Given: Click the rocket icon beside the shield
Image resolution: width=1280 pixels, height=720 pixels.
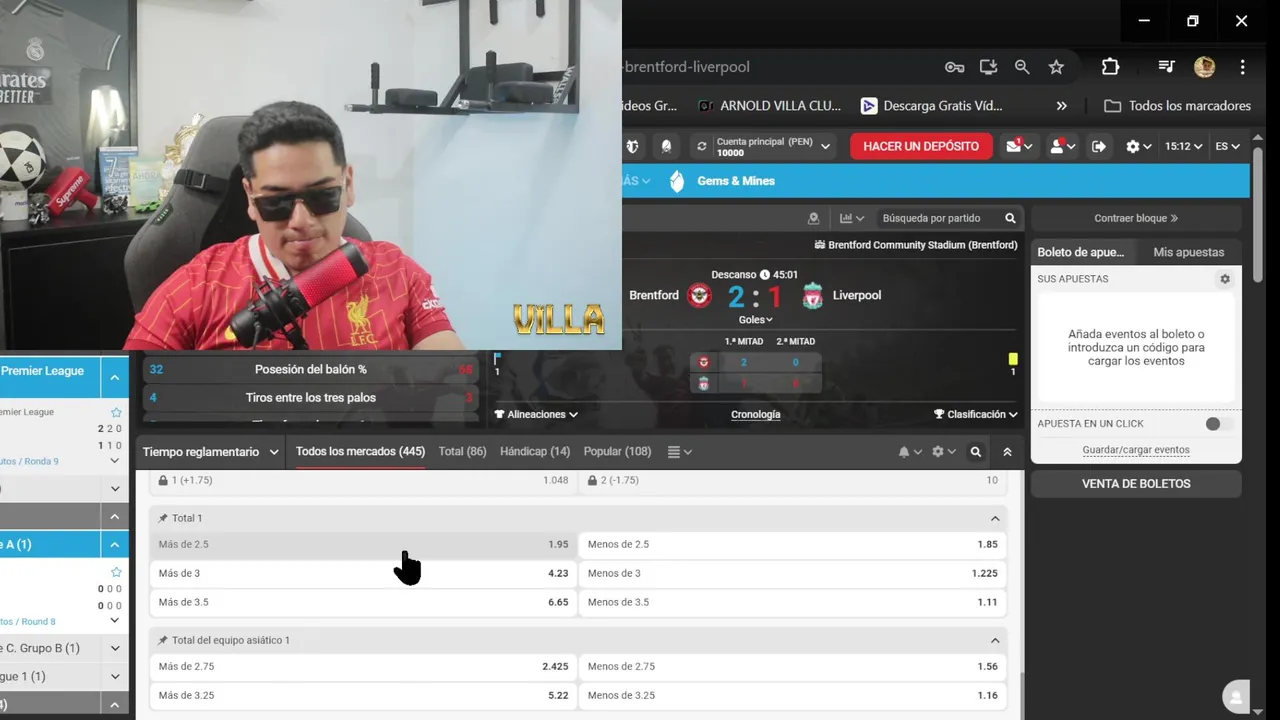Looking at the screenshot, I should tap(666, 146).
